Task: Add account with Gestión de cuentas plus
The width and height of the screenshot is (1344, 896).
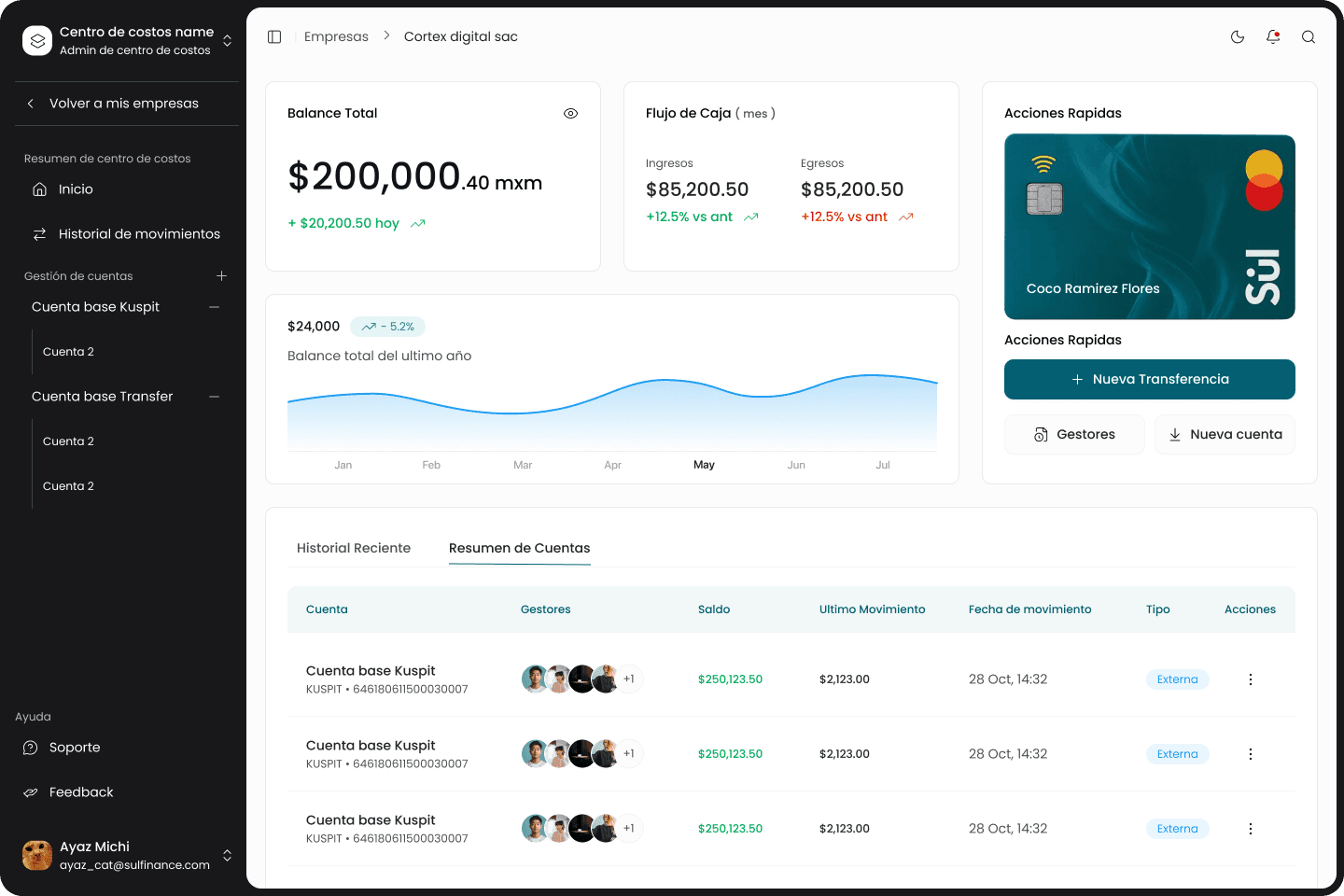Action: tap(221, 276)
